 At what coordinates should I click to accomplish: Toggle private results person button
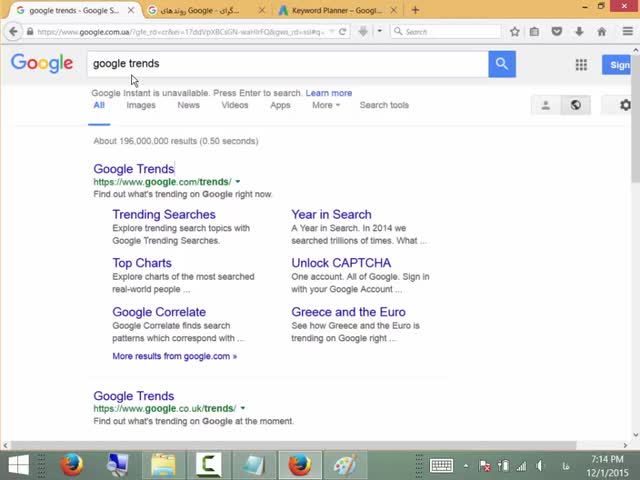pyautogui.click(x=545, y=105)
